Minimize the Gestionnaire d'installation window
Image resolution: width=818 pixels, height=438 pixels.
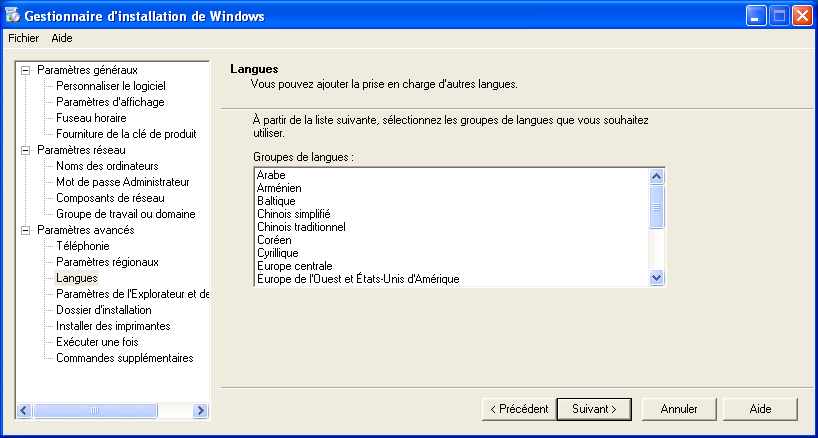[755, 16]
